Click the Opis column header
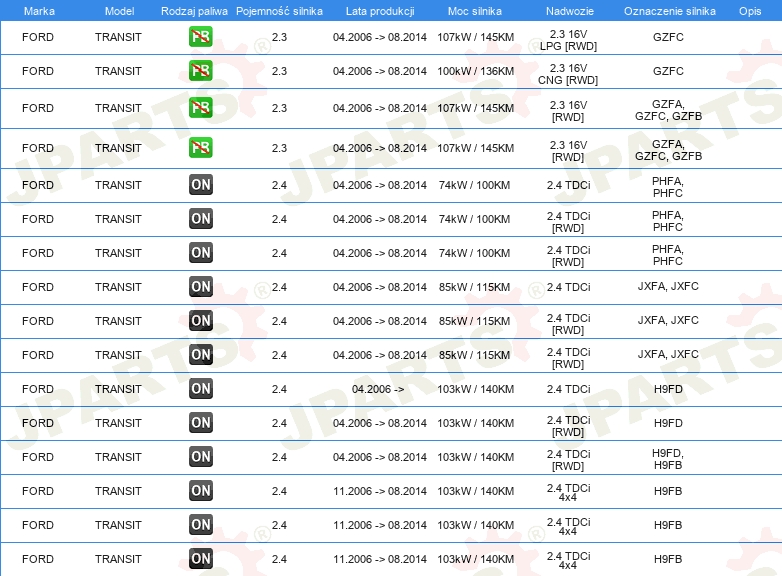The width and height of the screenshot is (782, 576). tap(750, 11)
